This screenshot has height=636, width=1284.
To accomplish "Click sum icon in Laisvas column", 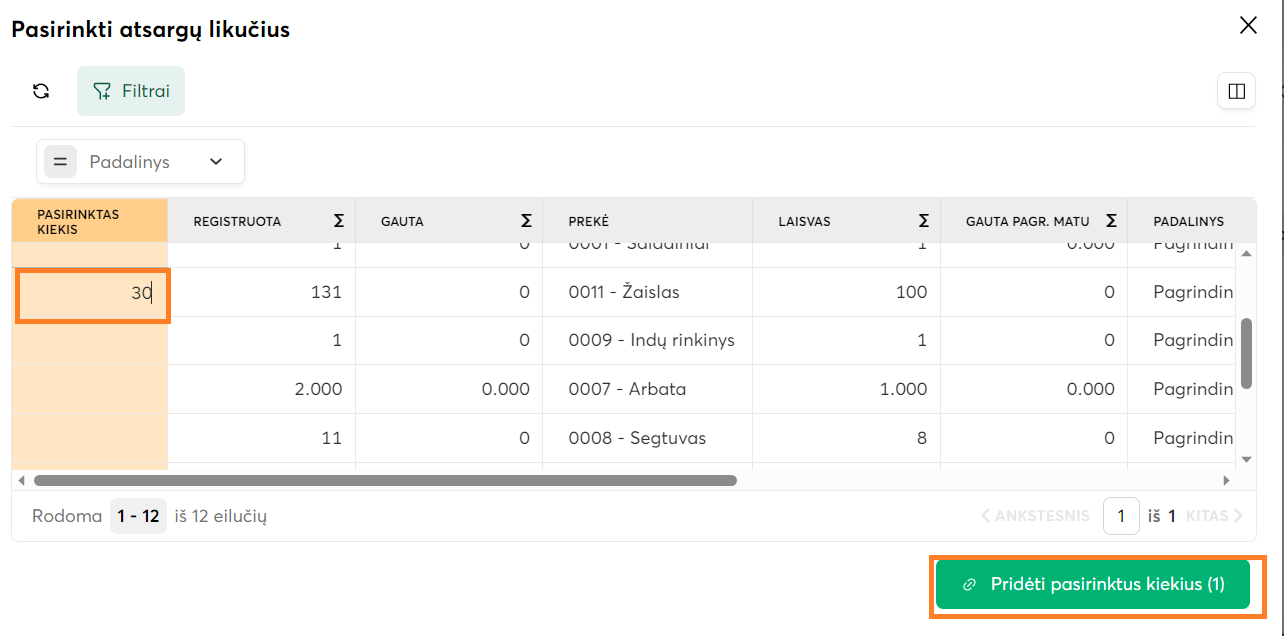I will click(x=924, y=221).
